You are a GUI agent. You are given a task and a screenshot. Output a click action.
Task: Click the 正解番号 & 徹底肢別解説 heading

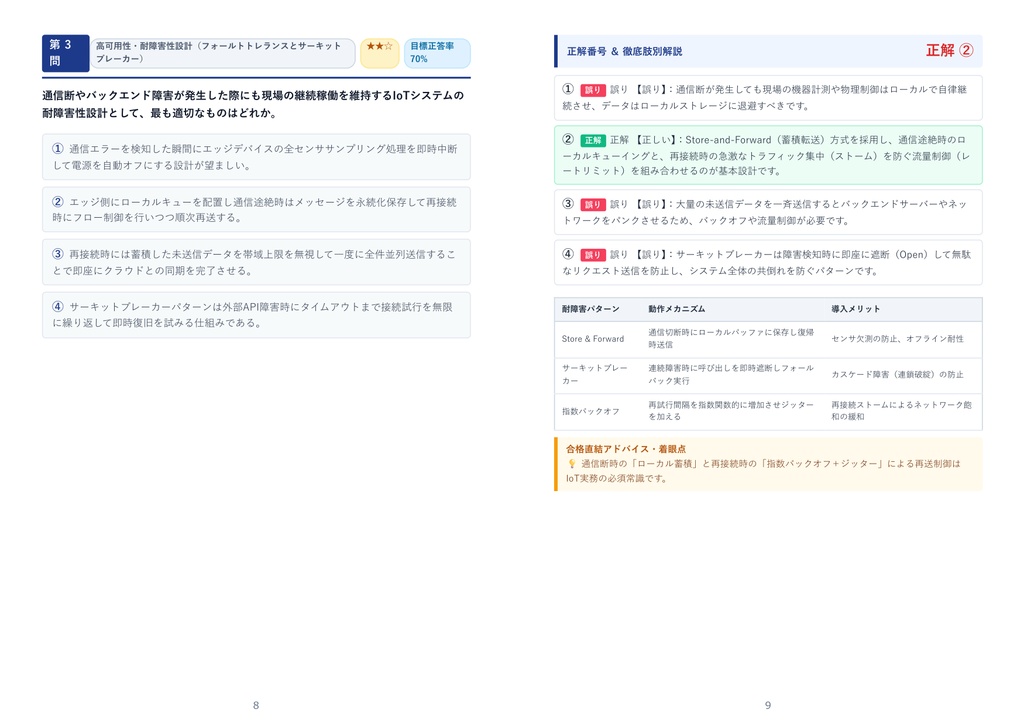click(624, 51)
